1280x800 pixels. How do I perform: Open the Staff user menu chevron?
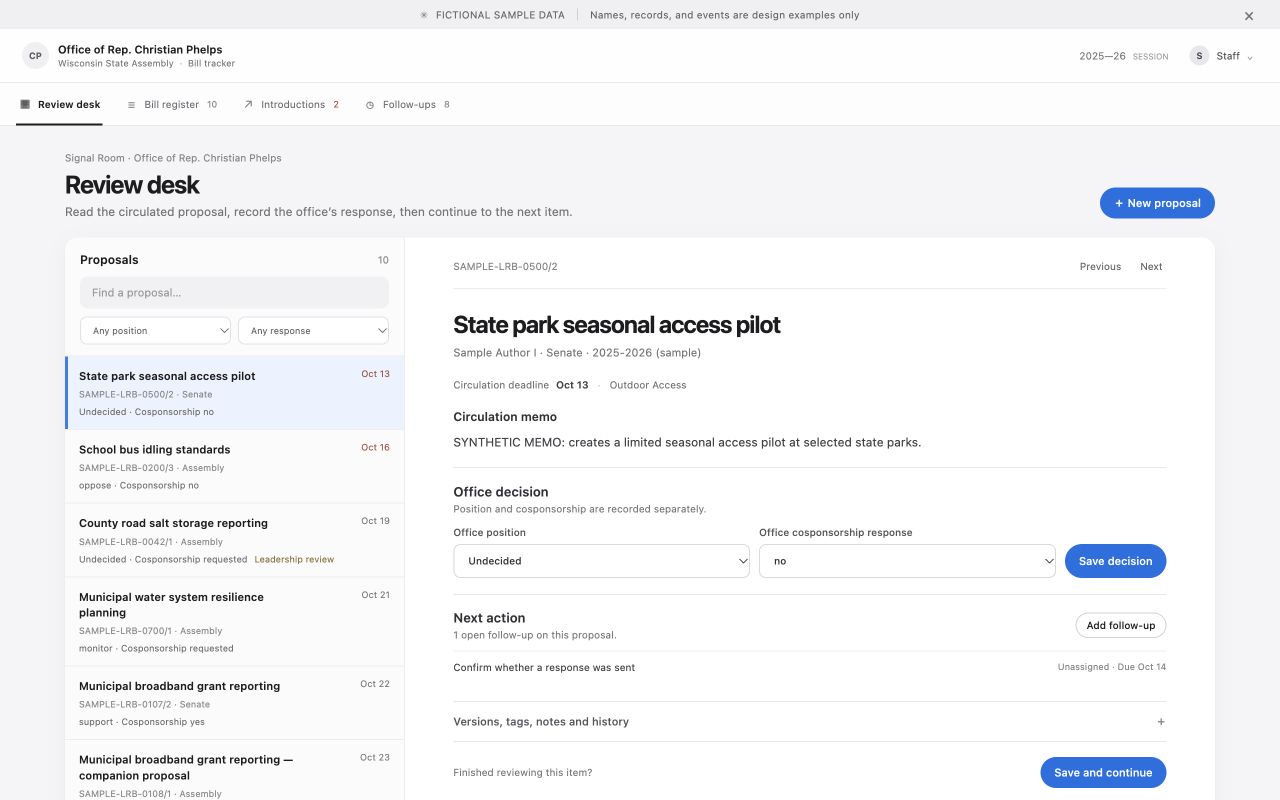coord(1250,57)
